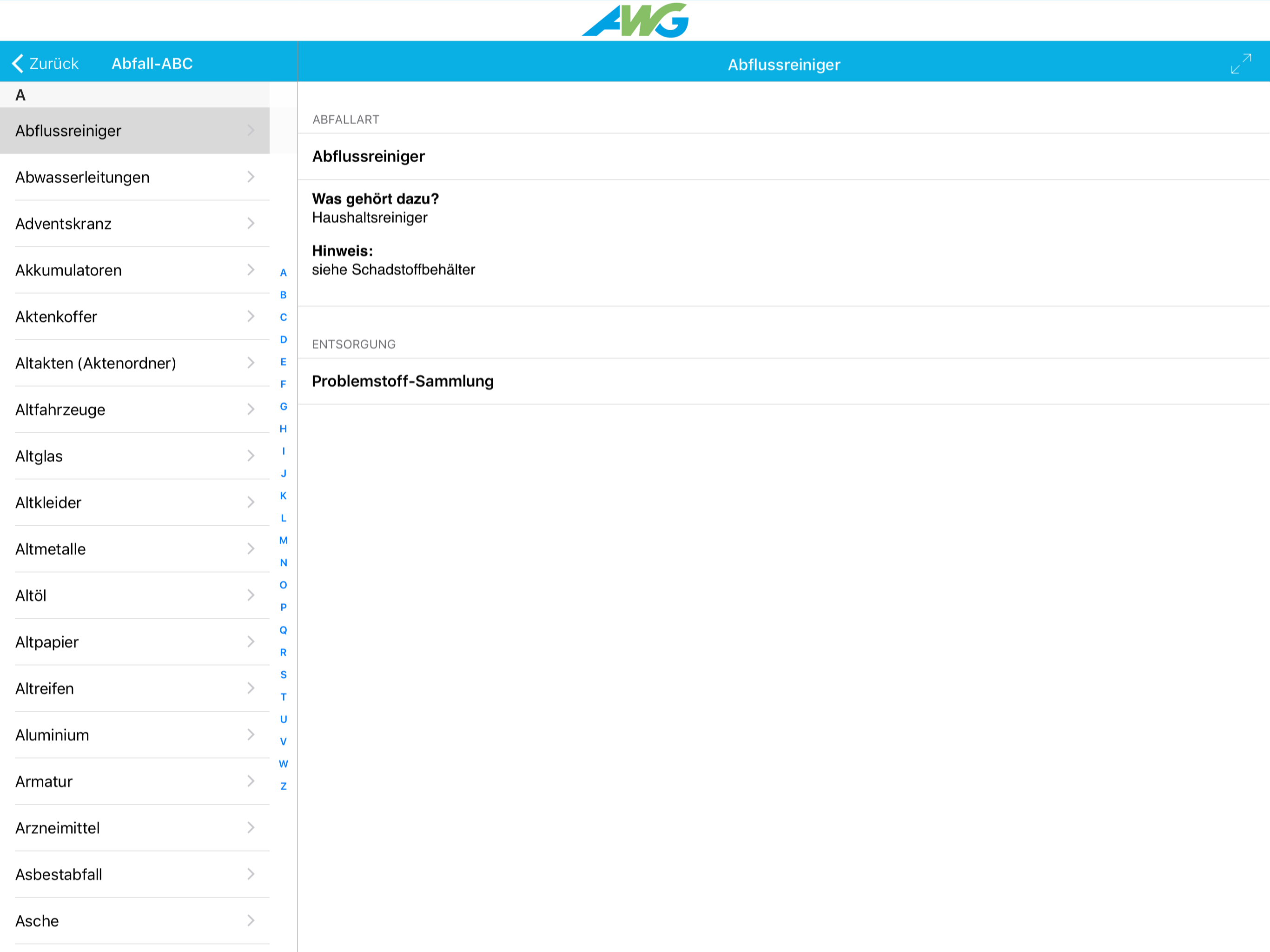Image resolution: width=1270 pixels, height=952 pixels.
Task: Jump to letter J in index
Action: (283, 474)
